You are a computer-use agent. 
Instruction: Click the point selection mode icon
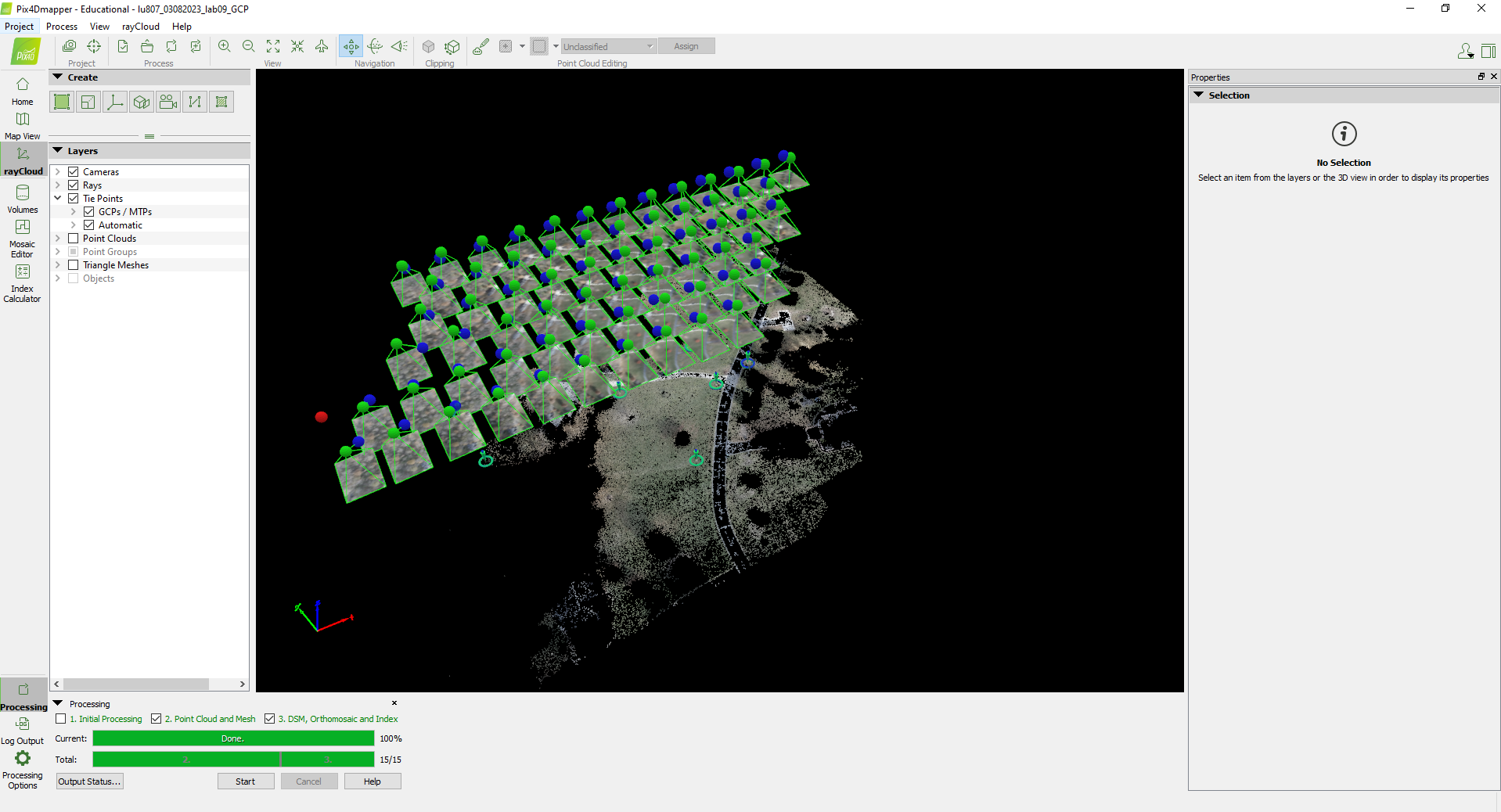click(506, 46)
